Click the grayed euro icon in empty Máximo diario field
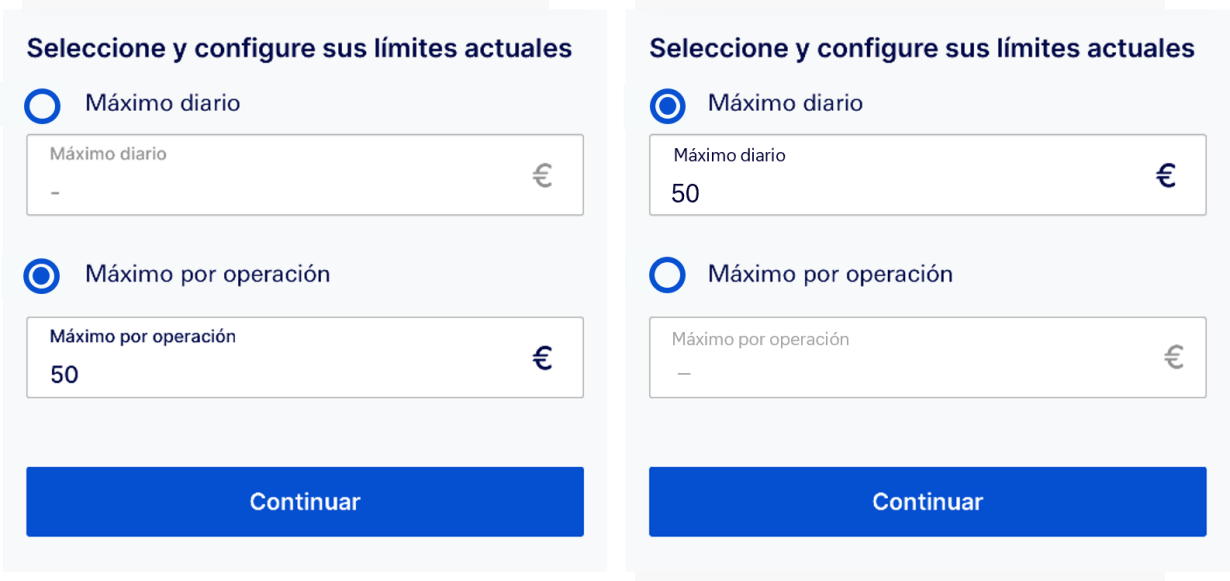 (x=542, y=176)
